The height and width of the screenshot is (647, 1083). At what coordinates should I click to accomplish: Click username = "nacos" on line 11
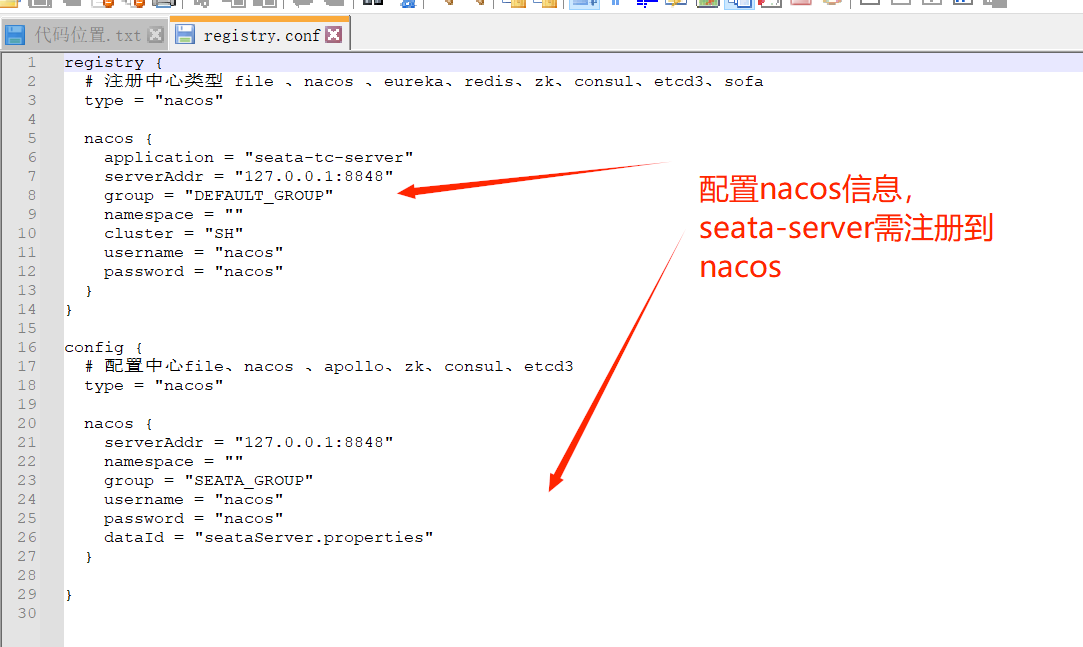[193, 253]
